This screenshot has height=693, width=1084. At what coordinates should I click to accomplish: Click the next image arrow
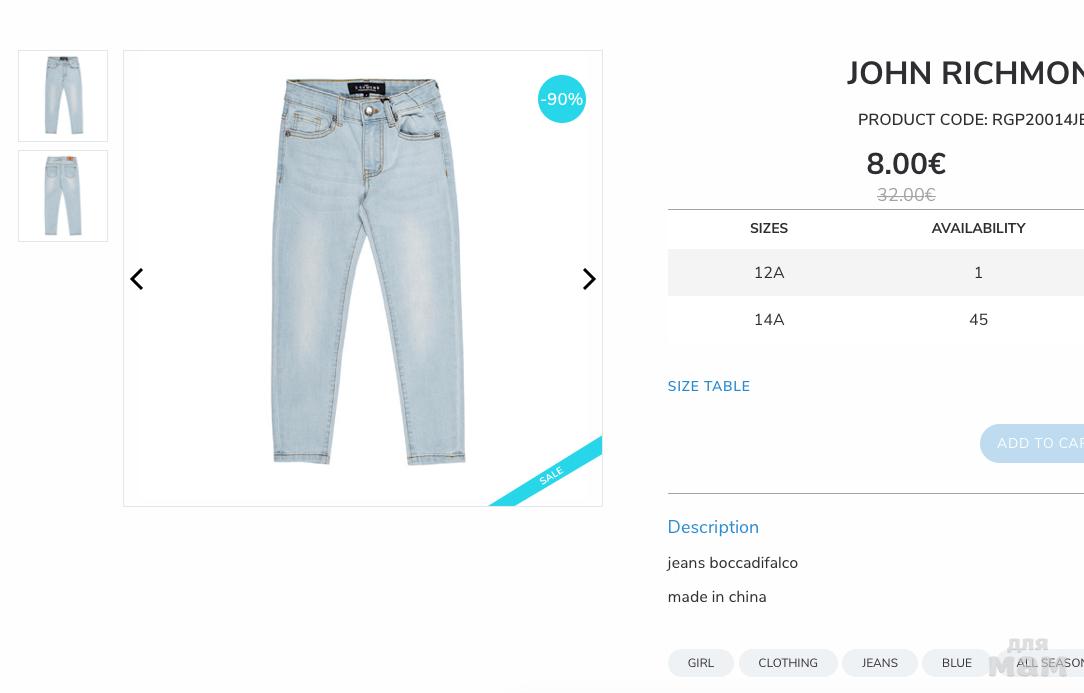pyautogui.click(x=589, y=279)
